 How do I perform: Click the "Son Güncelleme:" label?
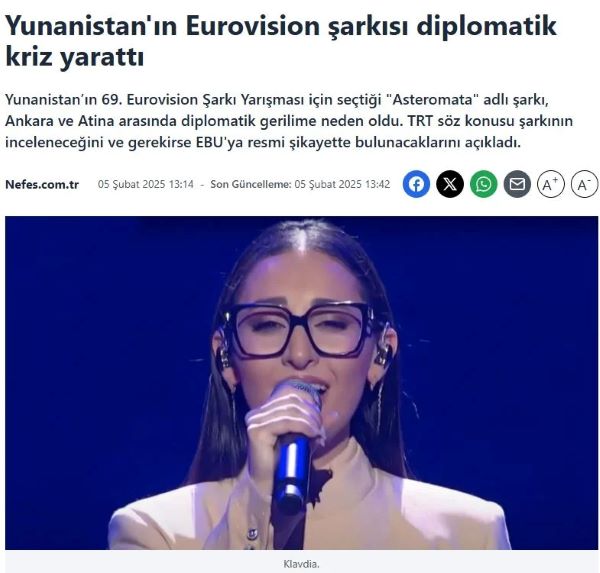pos(251,184)
